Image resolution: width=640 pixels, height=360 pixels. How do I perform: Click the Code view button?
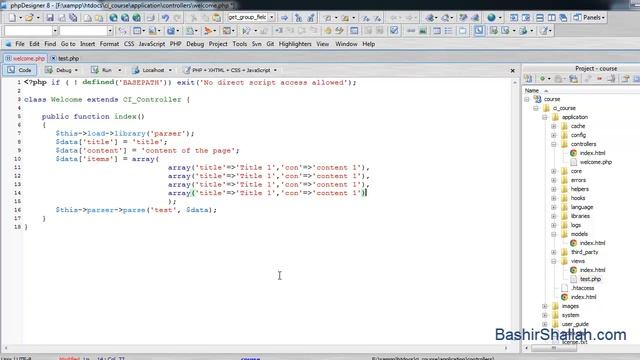coord(20,70)
